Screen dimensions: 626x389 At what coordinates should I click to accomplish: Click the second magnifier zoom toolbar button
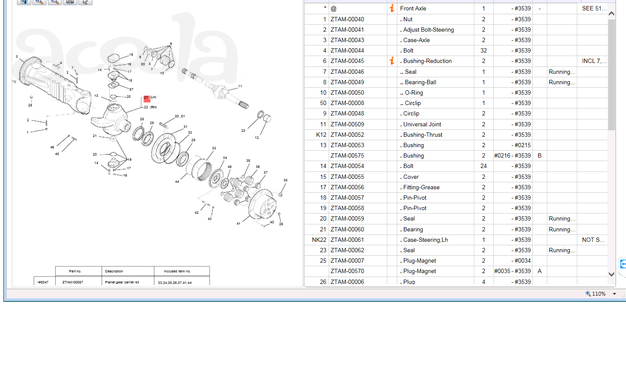pyautogui.click(x=55, y=2)
